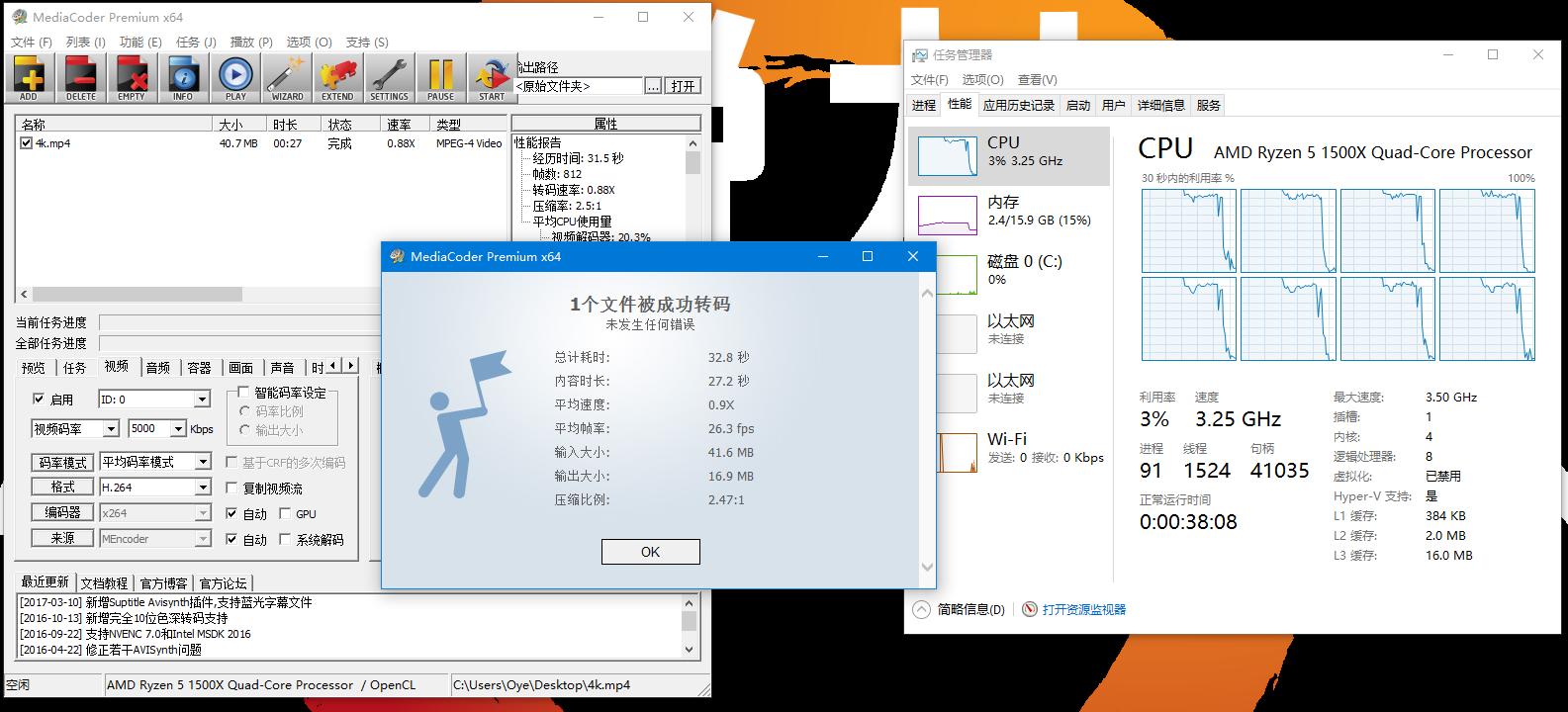The image size is (1568, 712).
Task: Click the success dialog scroll down arrow
Action: 927,568
